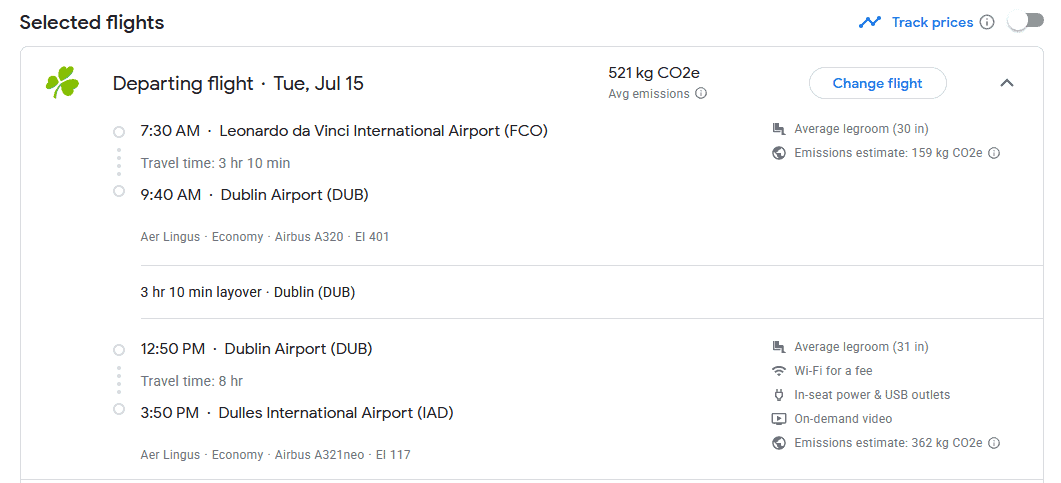1061x483 pixels.
Task: Click the on-demand video icon
Action: pyautogui.click(x=779, y=419)
